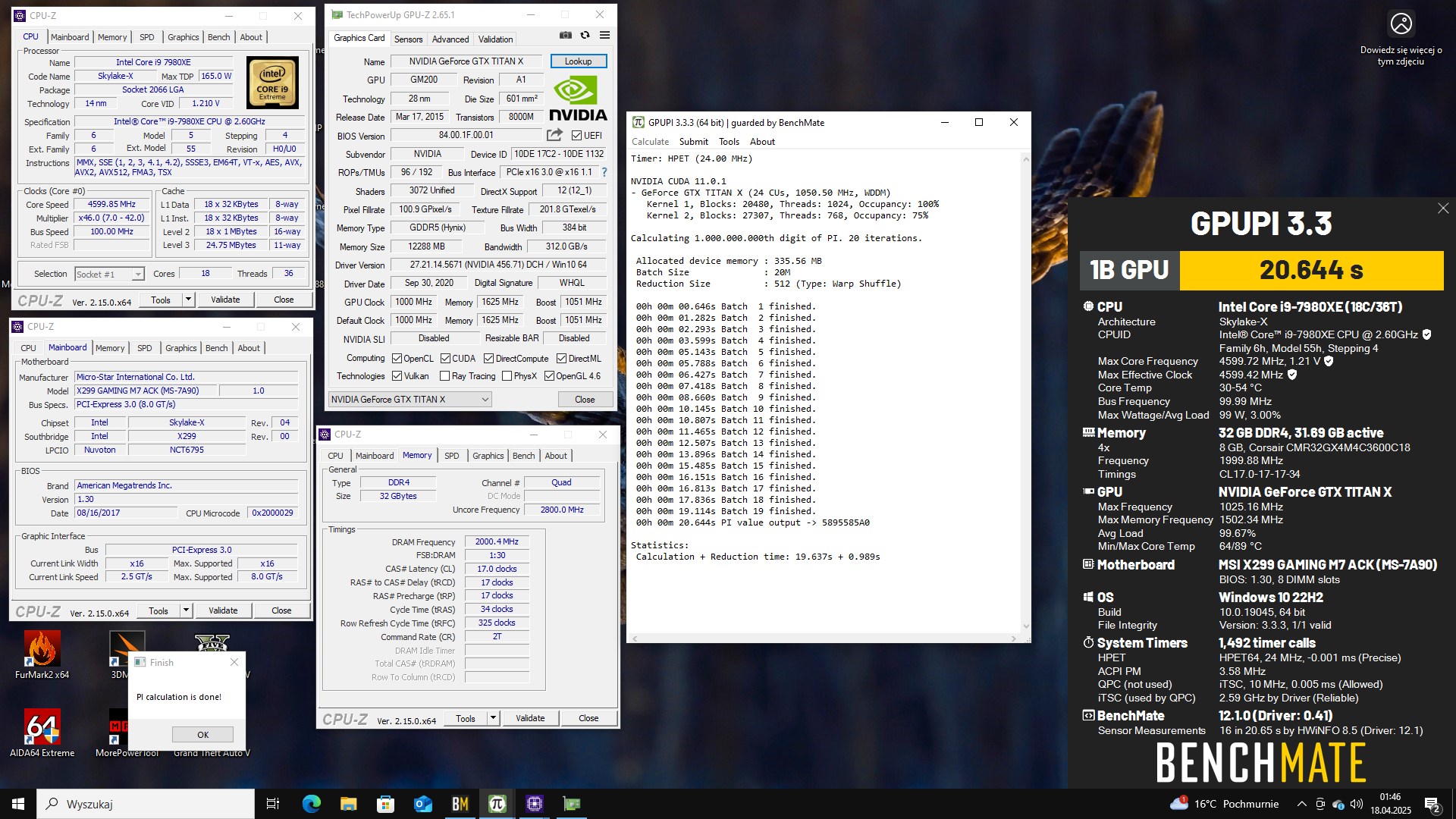The width and height of the screenshot is (1456, 819).
Task: Open AIDA64 Extreme desktop icon
Action: (42, 733)
